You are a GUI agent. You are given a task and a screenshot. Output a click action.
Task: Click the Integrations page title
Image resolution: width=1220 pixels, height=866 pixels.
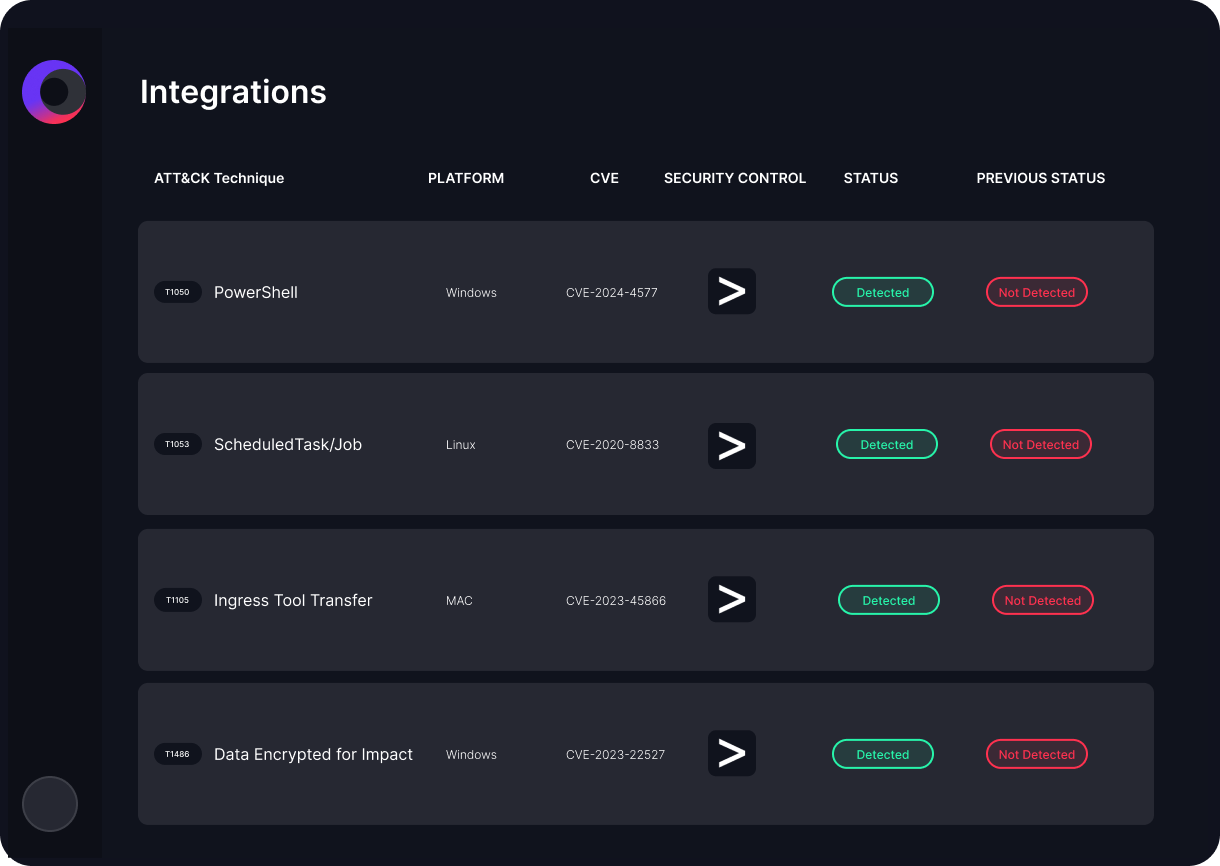tap(233, 92)
